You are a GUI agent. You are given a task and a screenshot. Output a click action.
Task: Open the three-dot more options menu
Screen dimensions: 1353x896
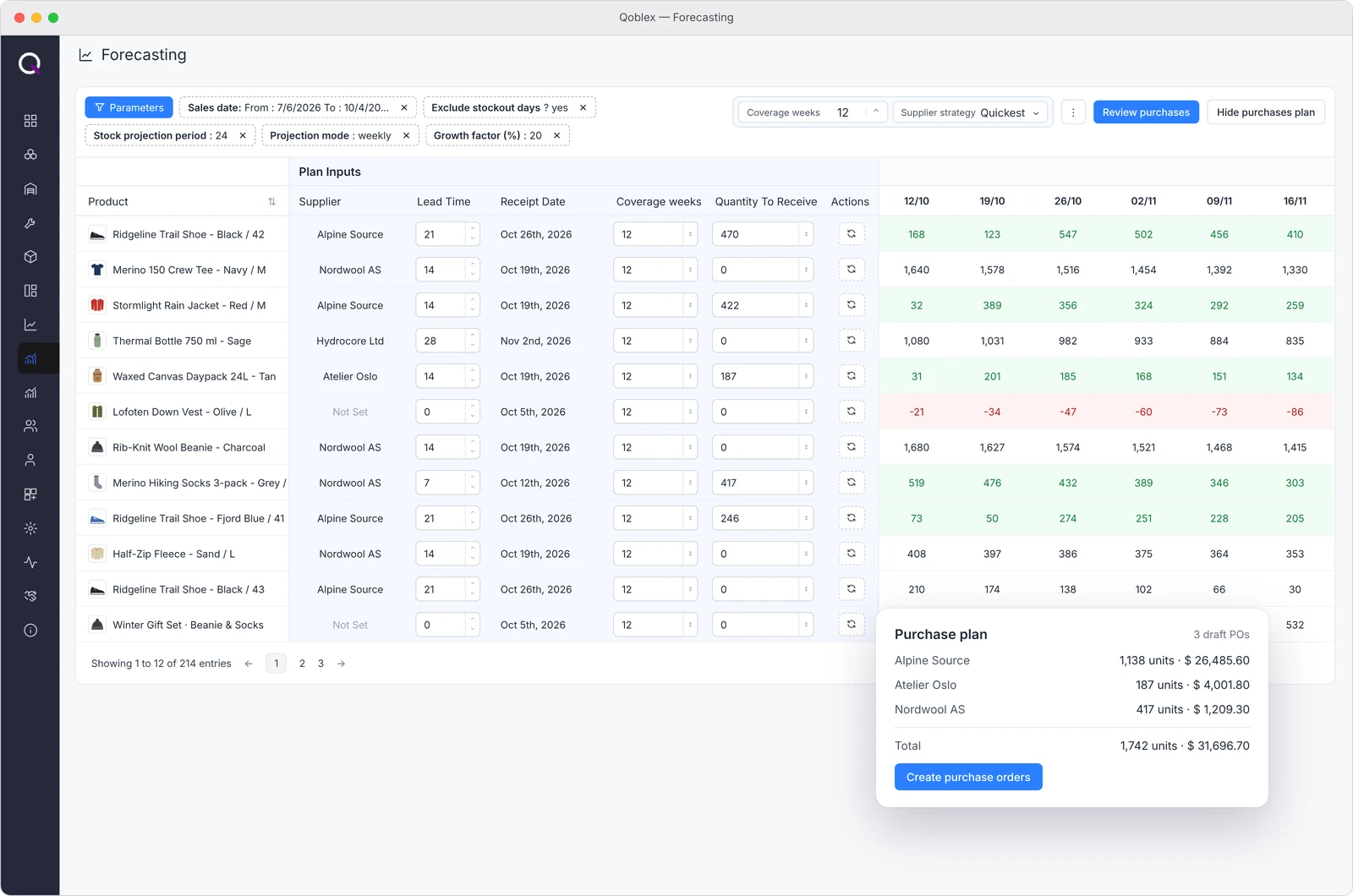click(1073, 112)
